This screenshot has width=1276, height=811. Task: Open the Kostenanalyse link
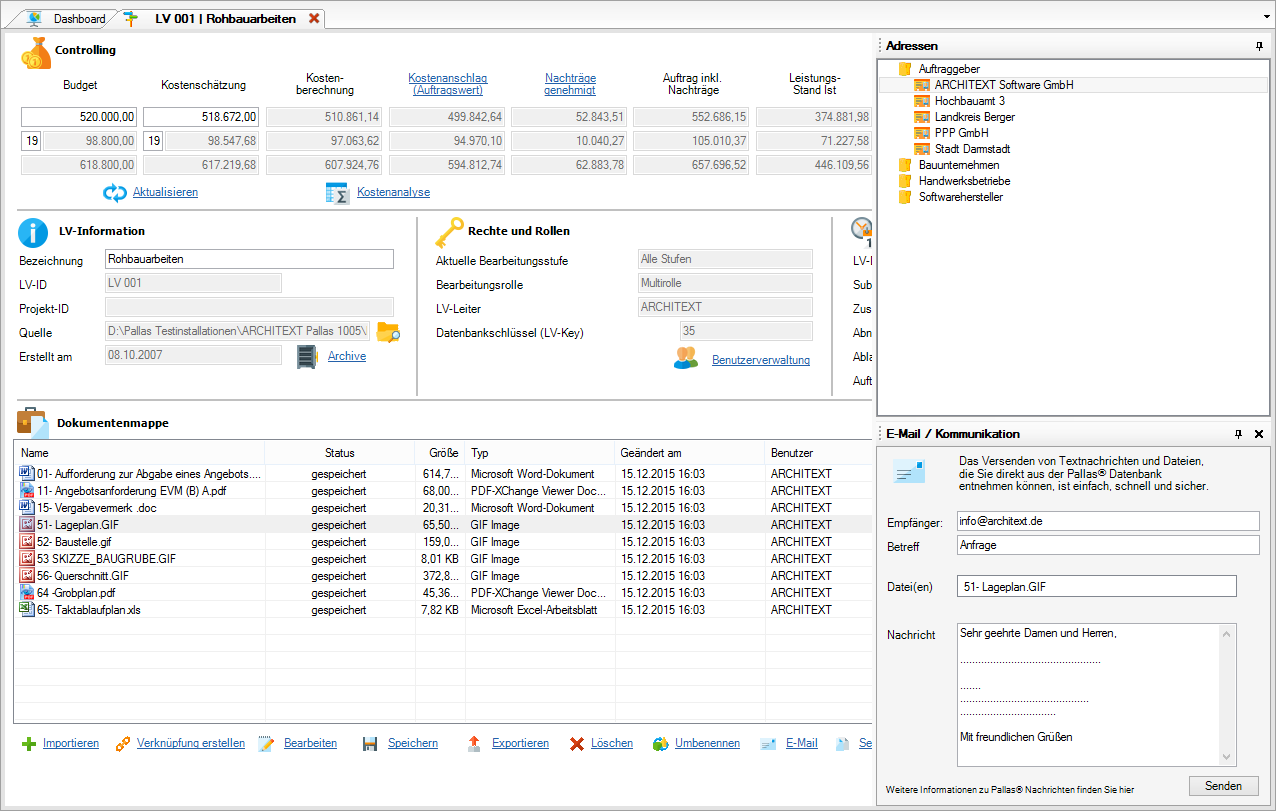393,192
